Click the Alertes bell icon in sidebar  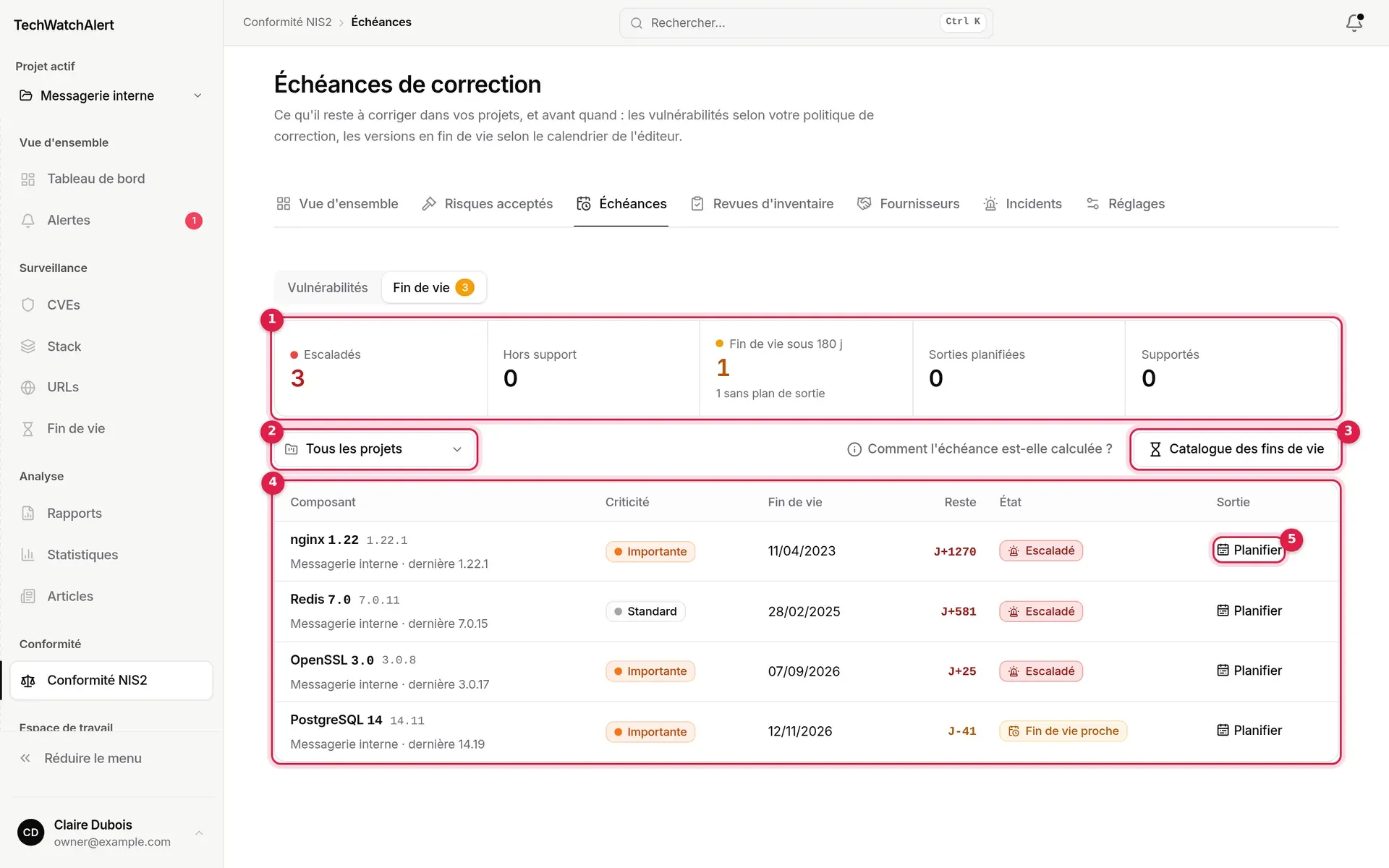pyautogui.click(x=27, y=221)
